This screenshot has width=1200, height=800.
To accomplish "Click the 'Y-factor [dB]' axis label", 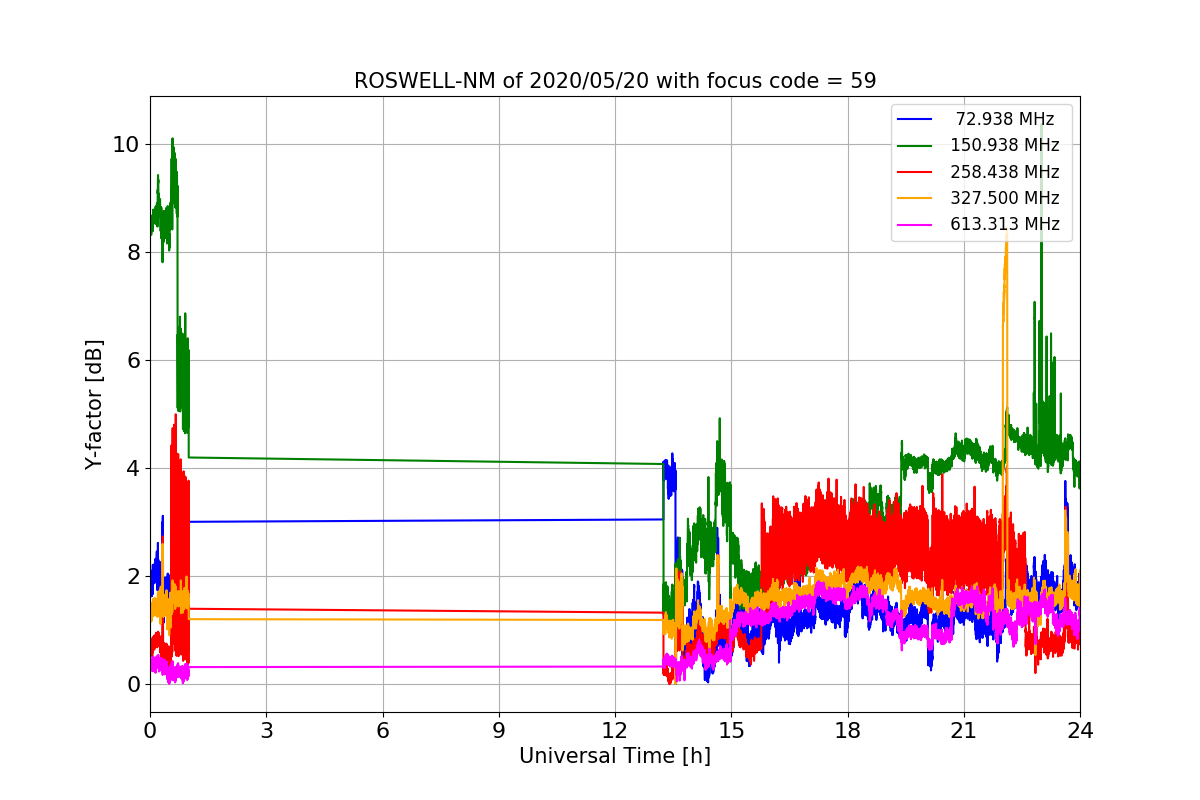I will [94, 404].
